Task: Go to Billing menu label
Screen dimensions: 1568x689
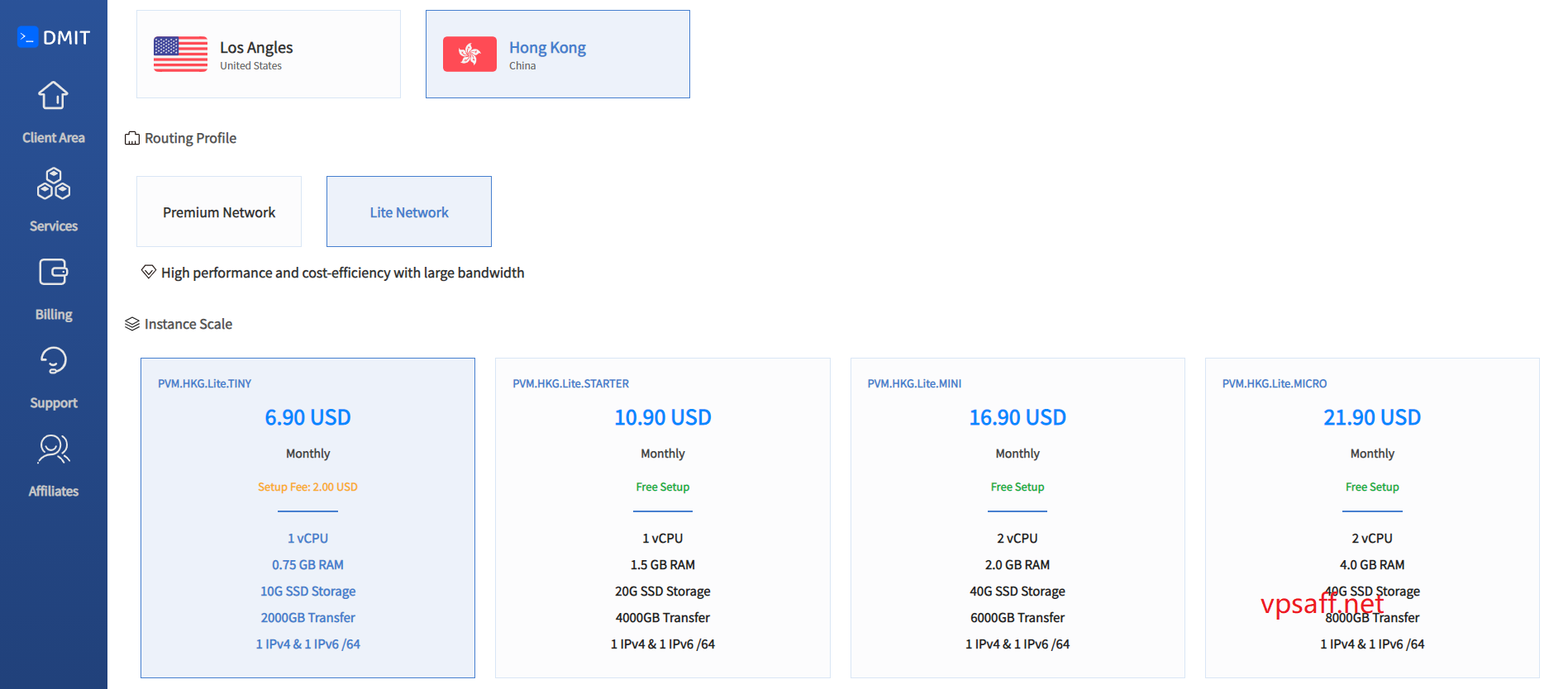Action: click(x=54, y=315)
